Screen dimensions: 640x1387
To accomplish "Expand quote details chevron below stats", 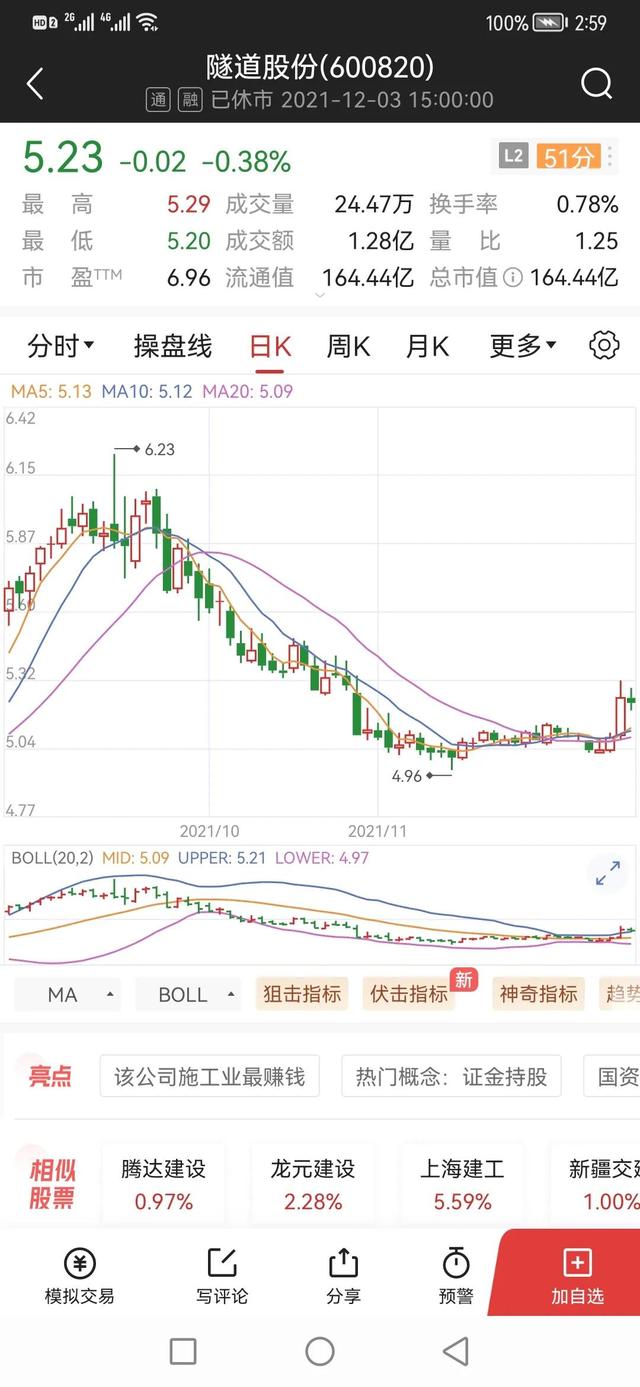I will (320, 296).
